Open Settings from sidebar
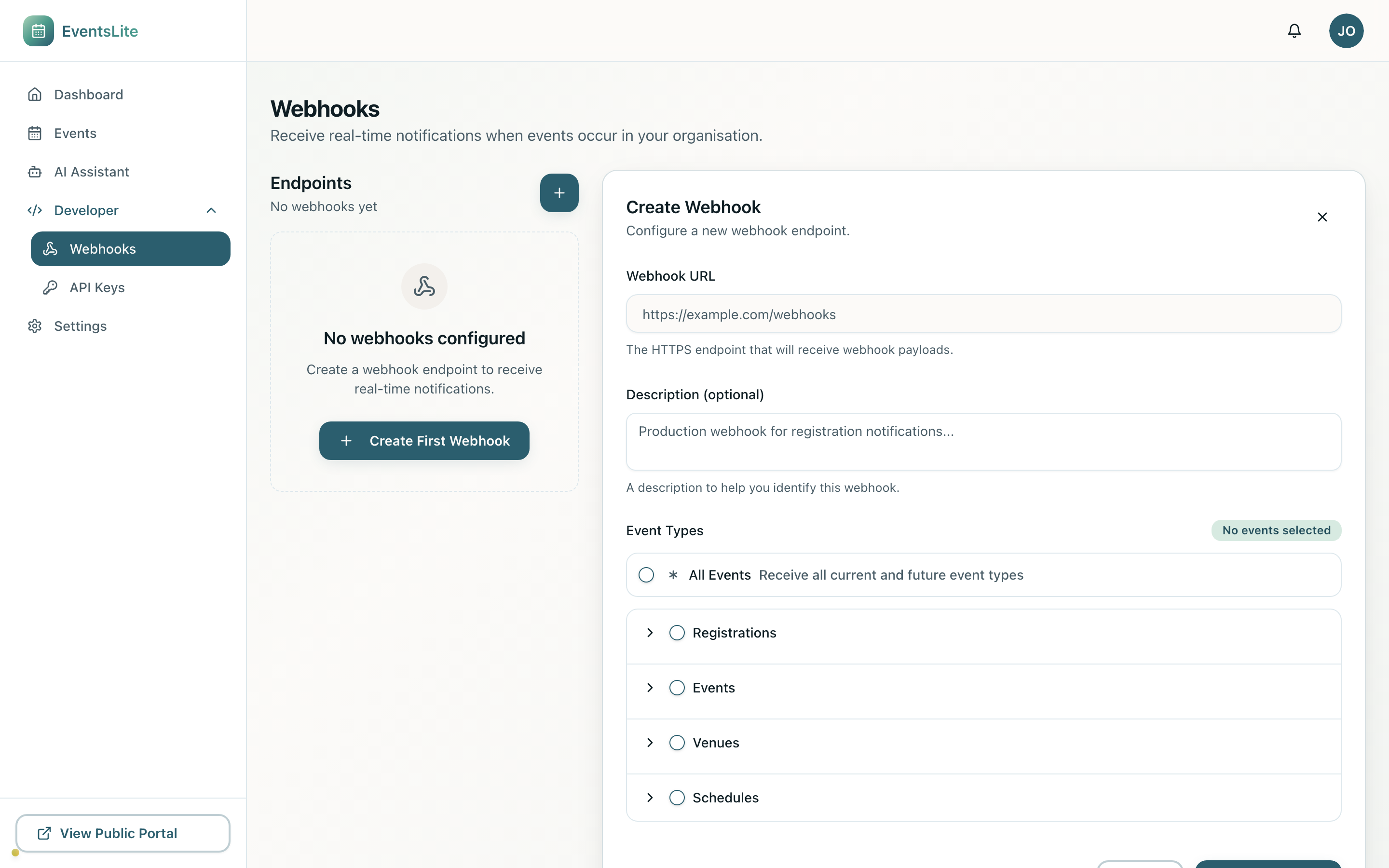 pyautogui.click(x=123, y=326)
